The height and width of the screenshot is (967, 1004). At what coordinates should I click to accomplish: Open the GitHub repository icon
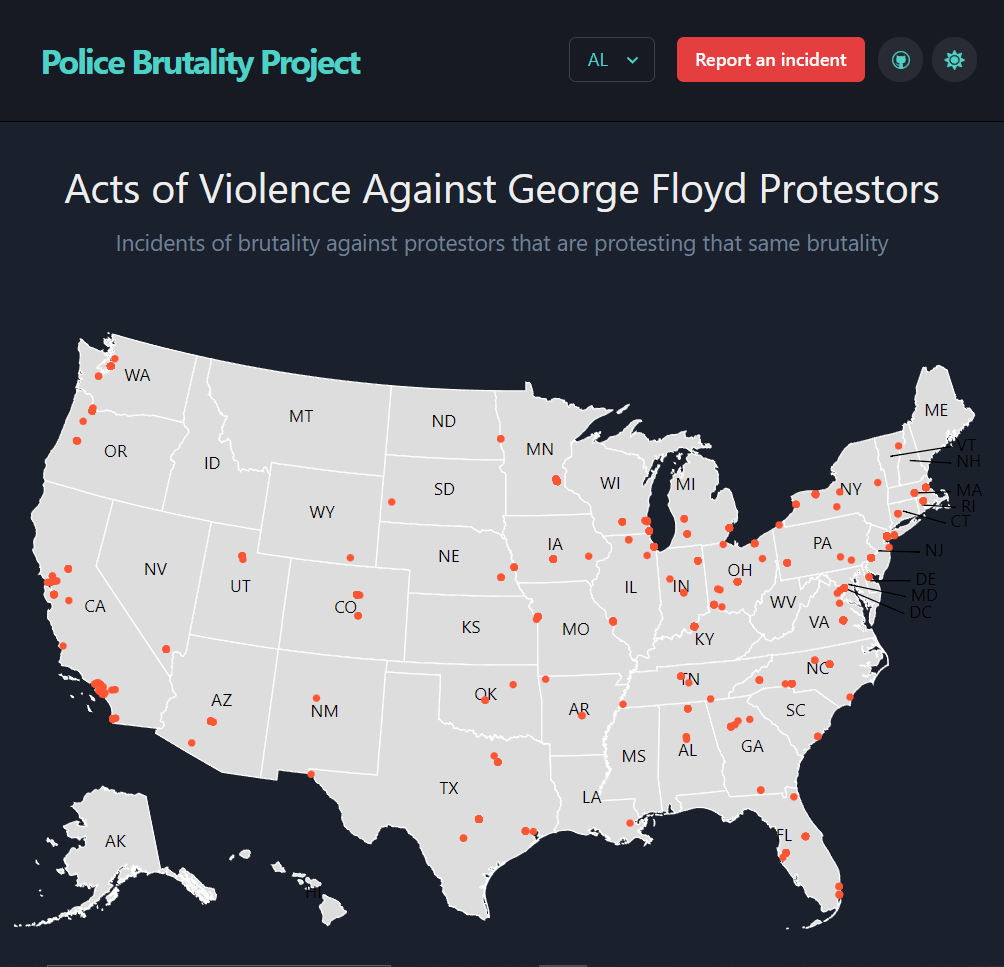coord(900,60)
